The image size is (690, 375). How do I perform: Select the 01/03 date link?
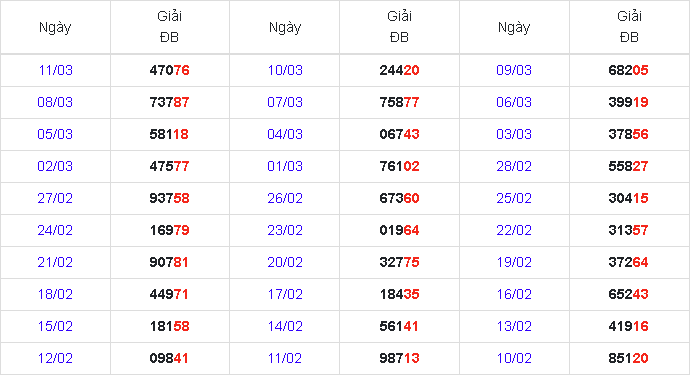(x=285, y=166)
